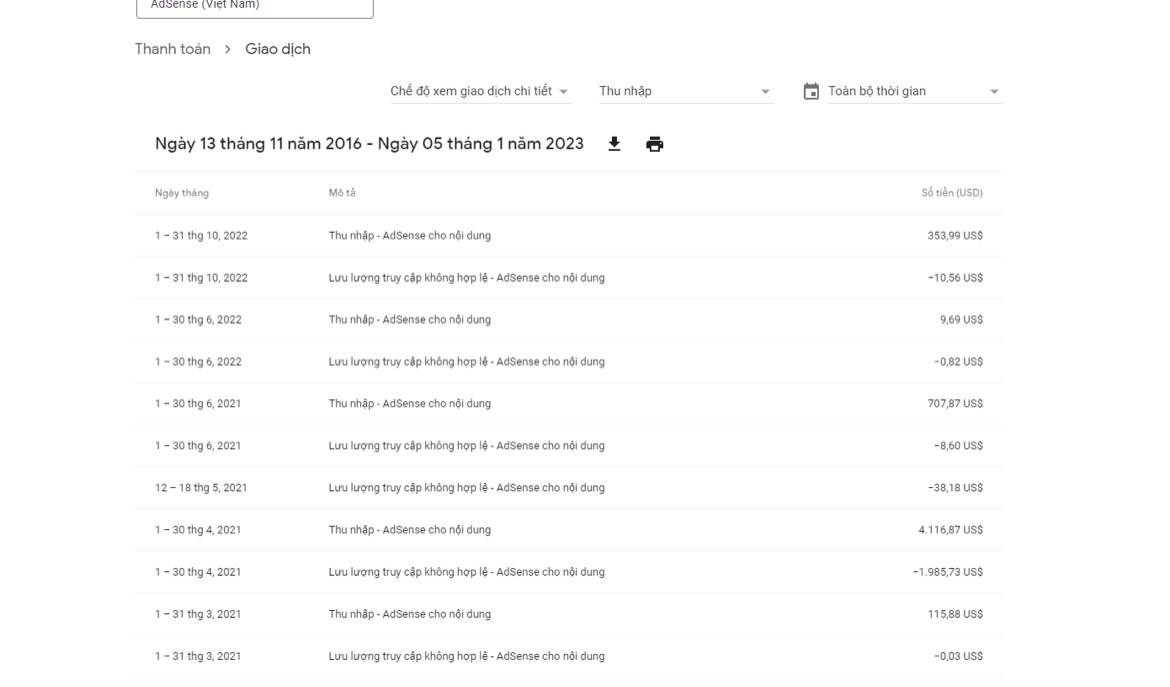The height and width of the screenshot is (687, 1170).
Task: Open the 'Chế độ xem giao dịch chi tiết' dropdown
Action: click(x=479, y=91)
